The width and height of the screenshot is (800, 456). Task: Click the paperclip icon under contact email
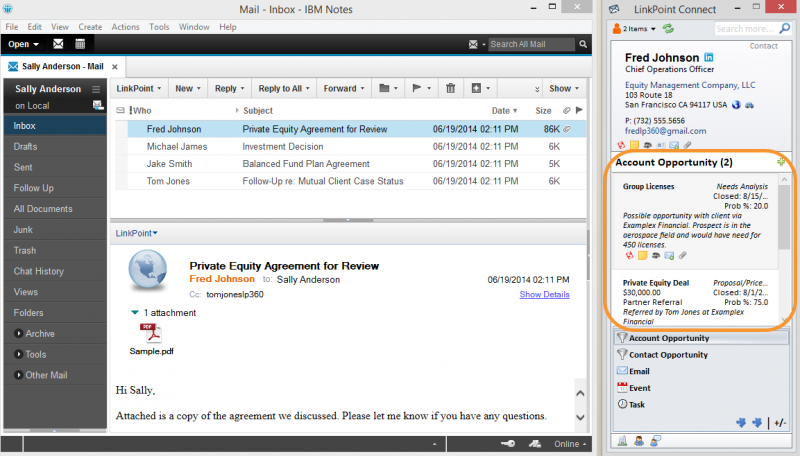pos(687,145)
